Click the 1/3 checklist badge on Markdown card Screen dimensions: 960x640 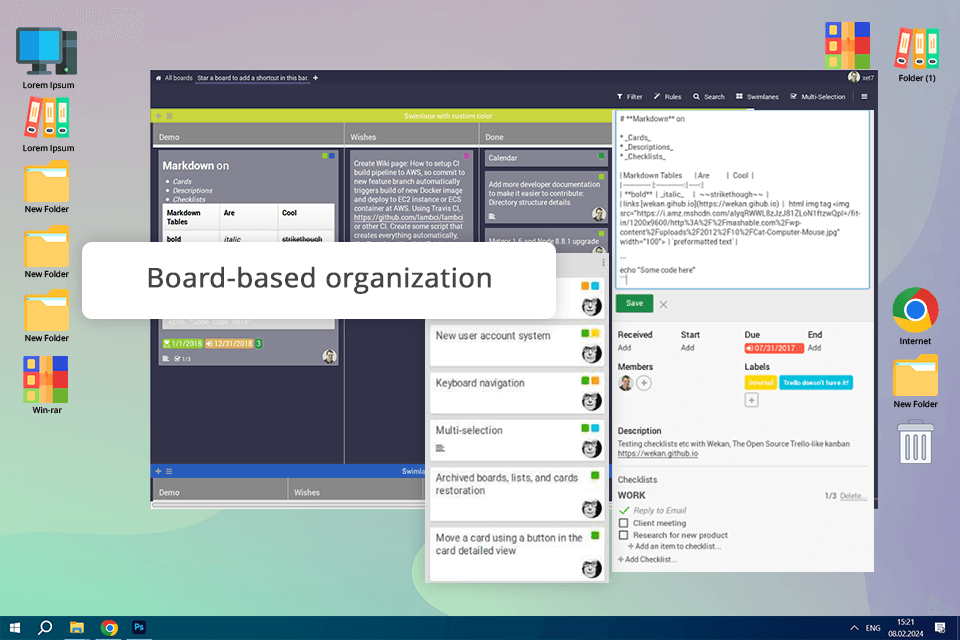[x=182, y=359]
